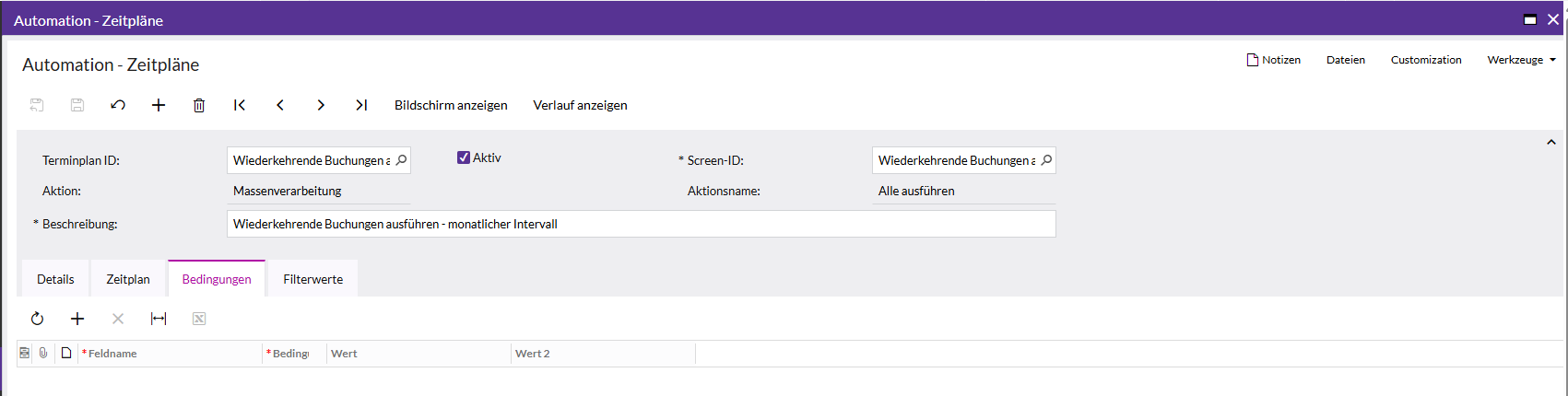Uncheck the Aktiv checkbox

[464, 157]
